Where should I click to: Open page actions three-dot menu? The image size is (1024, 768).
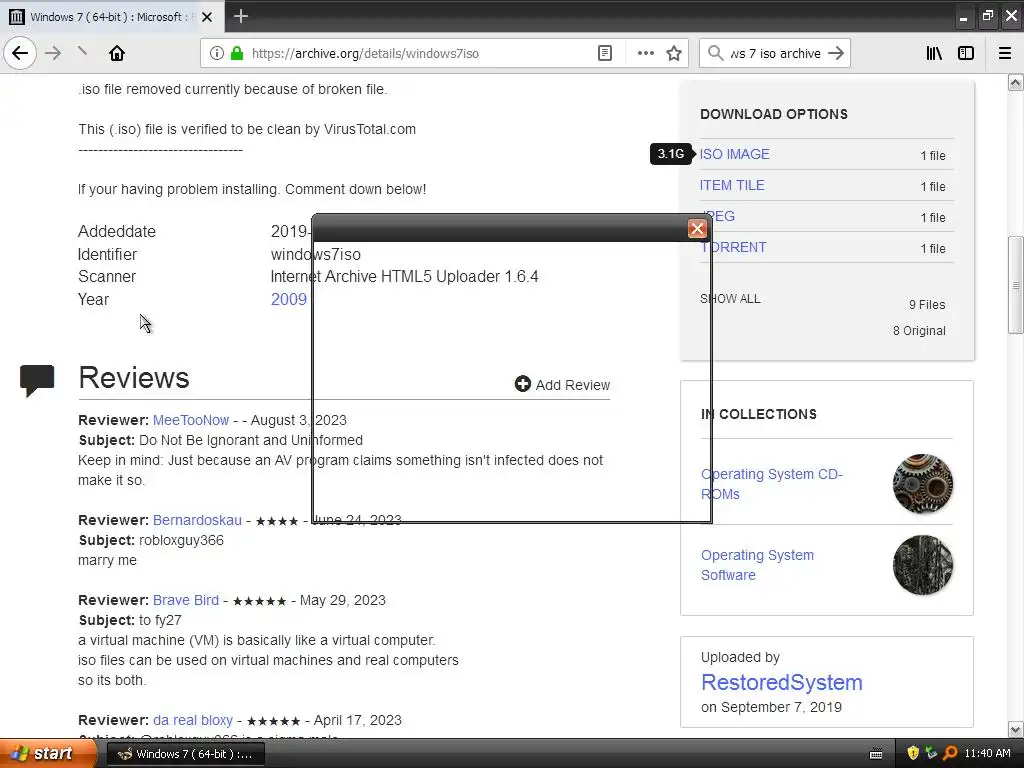point(645,53)
